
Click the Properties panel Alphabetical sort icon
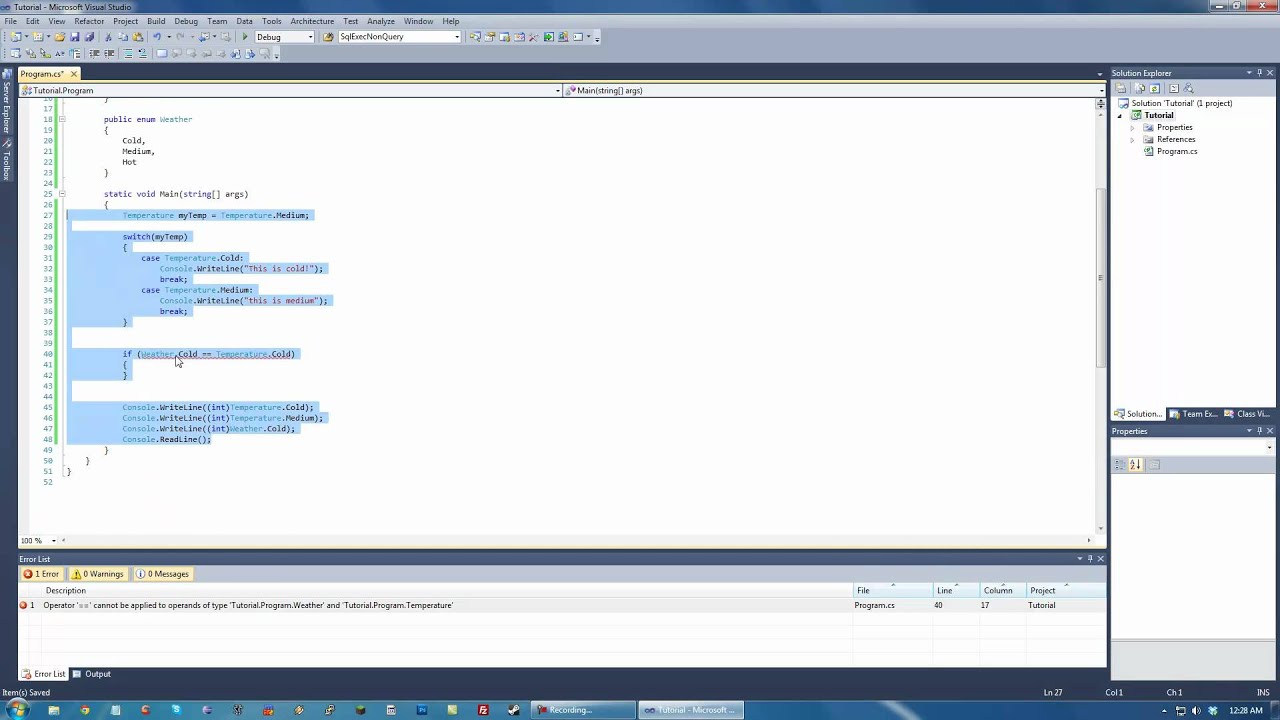[1135, 464]
